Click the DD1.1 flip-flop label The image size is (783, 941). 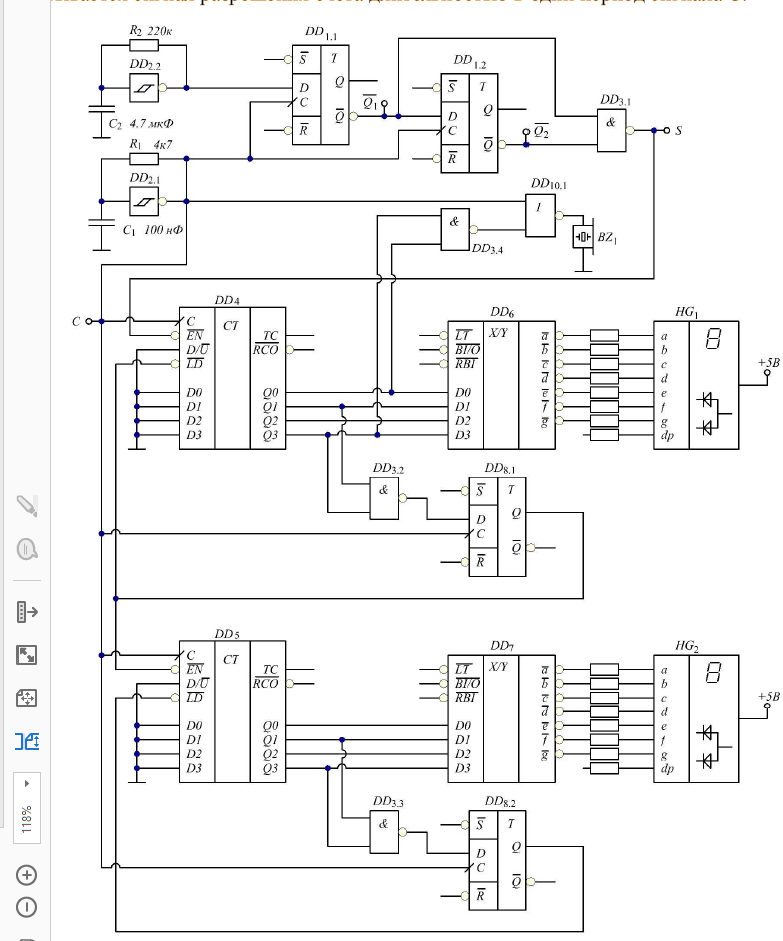(321, 33)
